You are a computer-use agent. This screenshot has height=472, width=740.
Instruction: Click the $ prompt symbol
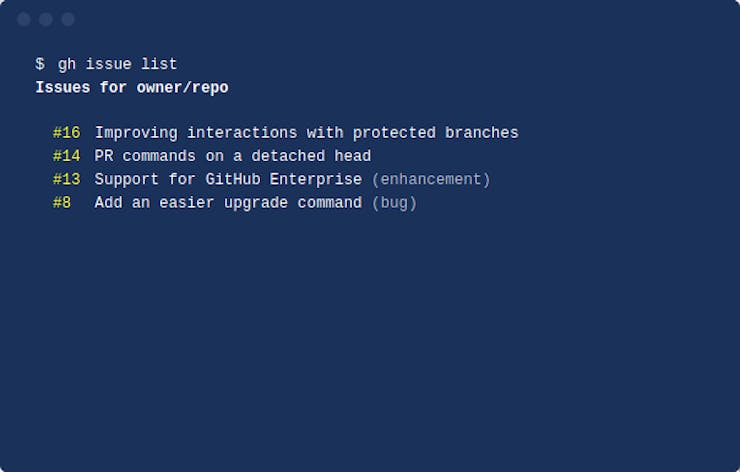point(40,64)
